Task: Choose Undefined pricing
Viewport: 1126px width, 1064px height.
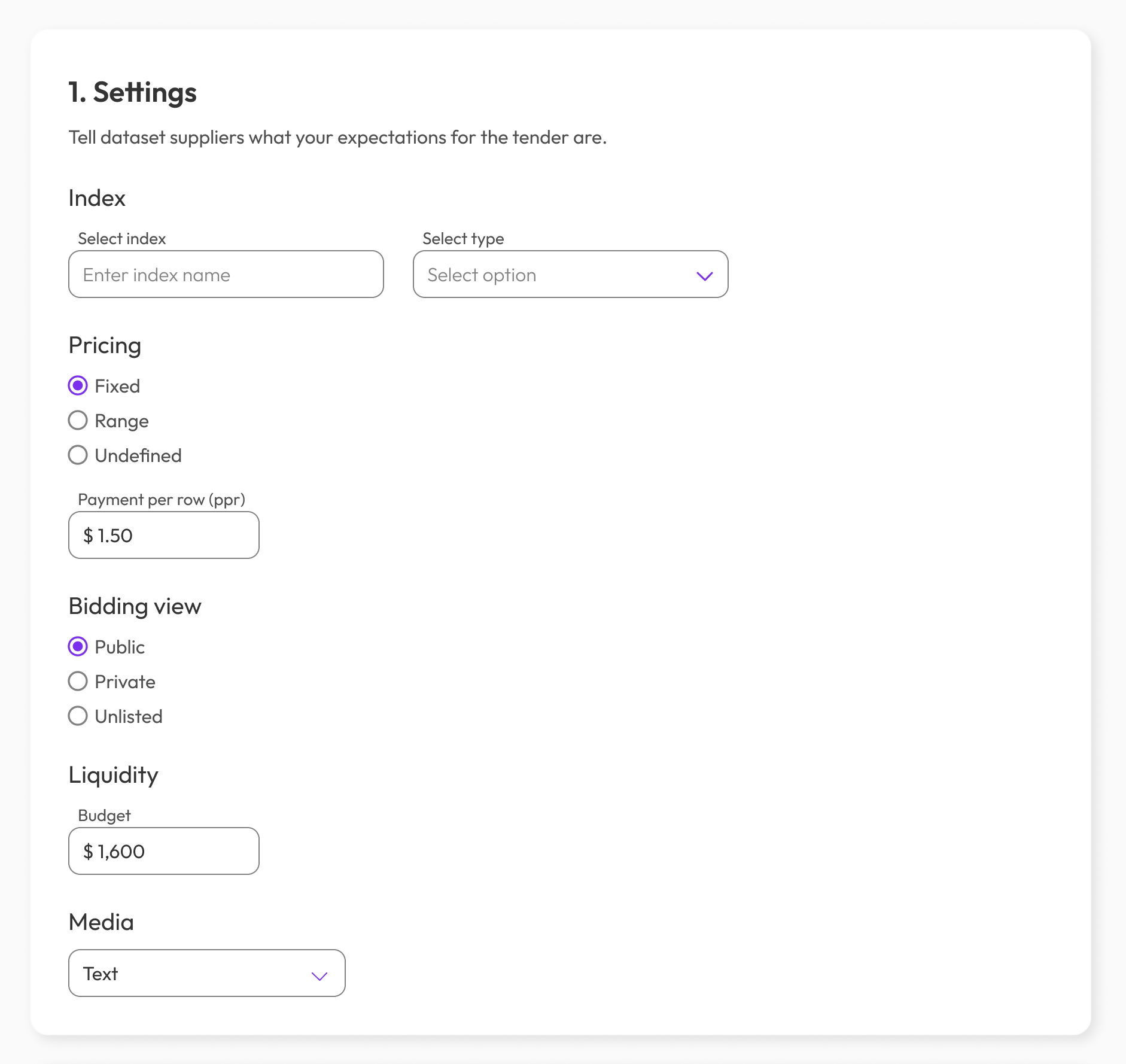Action: pos(78,455)
